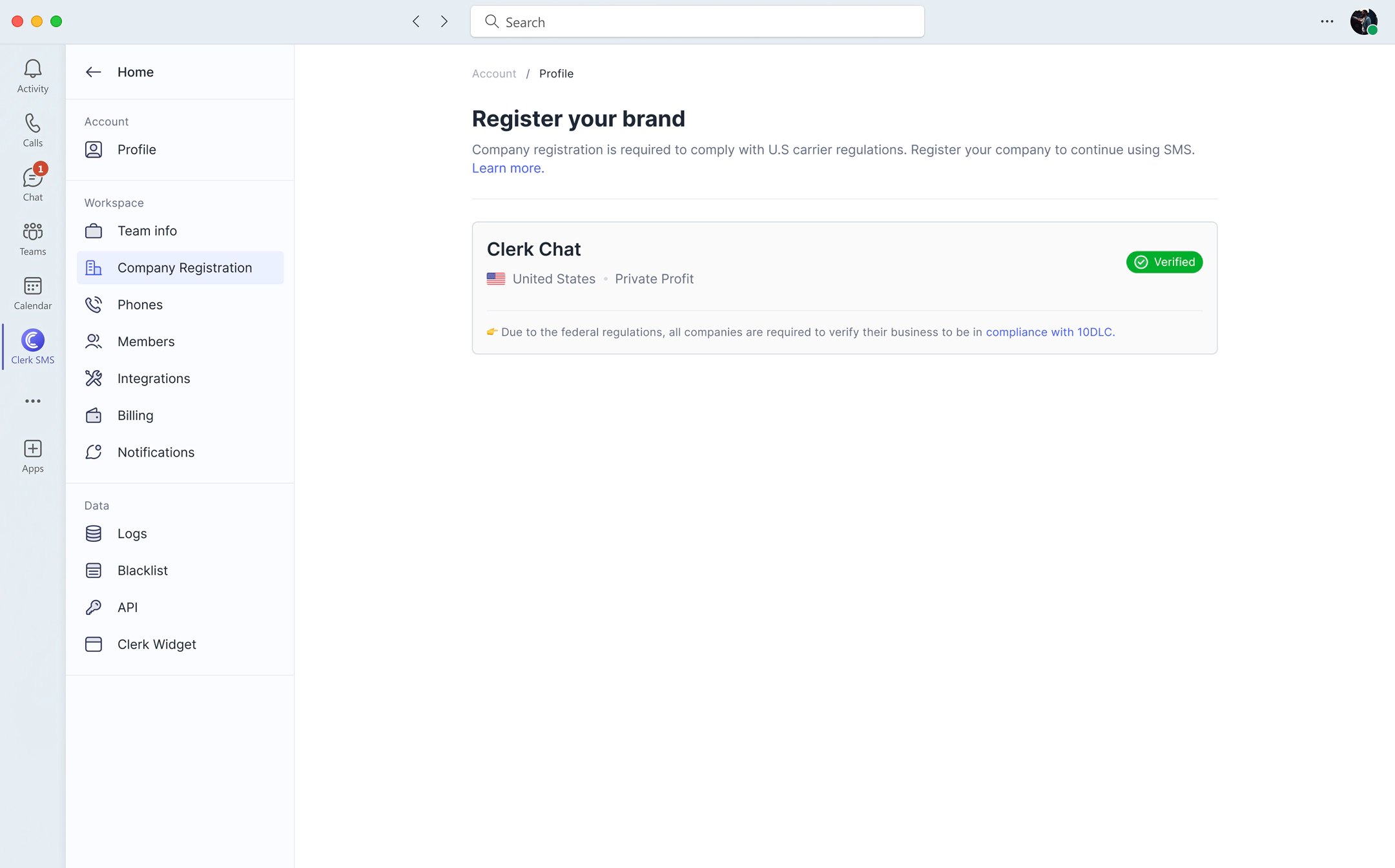
Task: Open Phones settings
Action: (x=180, y=304)
